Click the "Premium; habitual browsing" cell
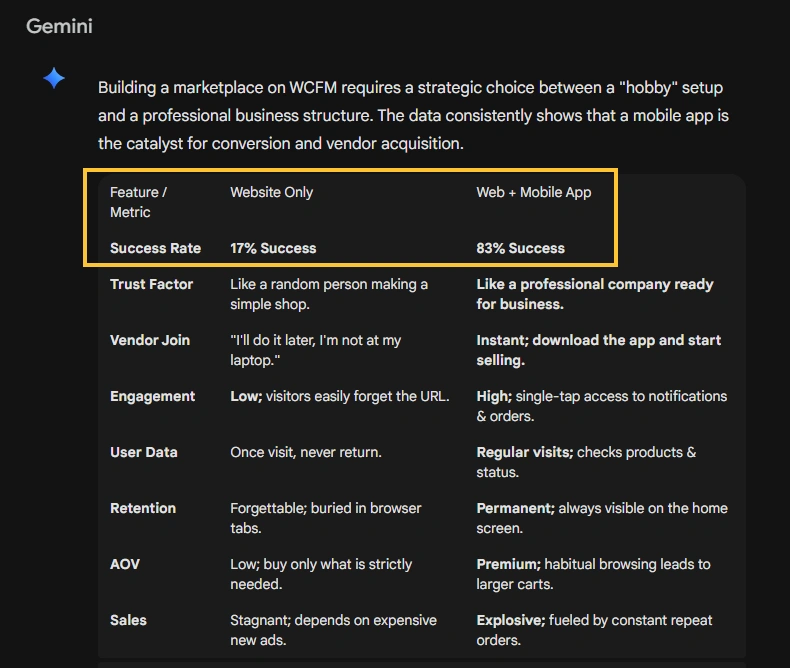Screen dimensions: 790x668 point(593,574)
